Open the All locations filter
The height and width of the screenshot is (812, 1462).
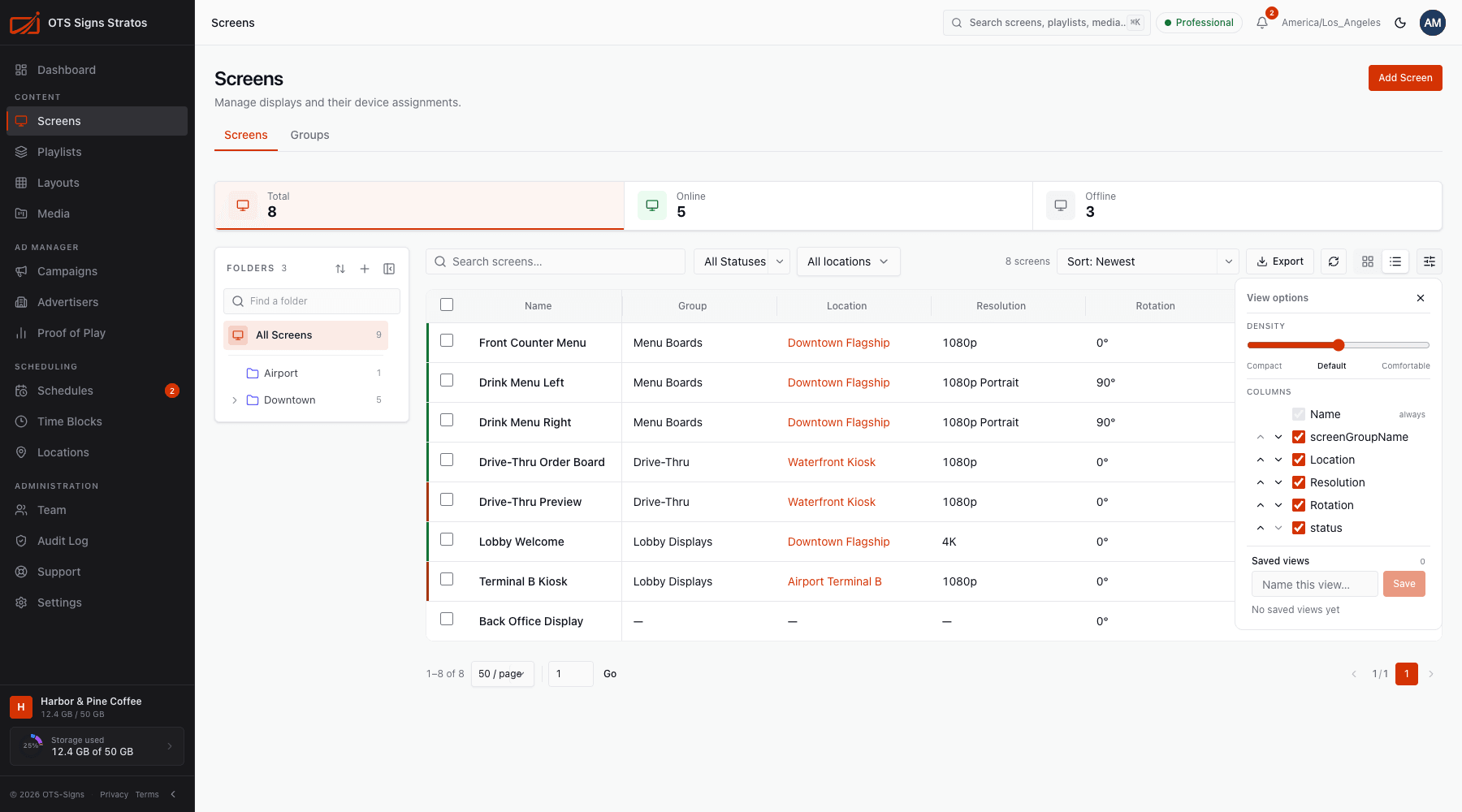pos(848,261)
